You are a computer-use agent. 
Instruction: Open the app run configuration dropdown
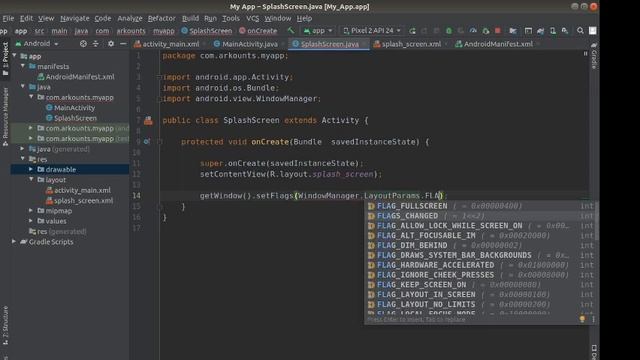pos(318,31)
